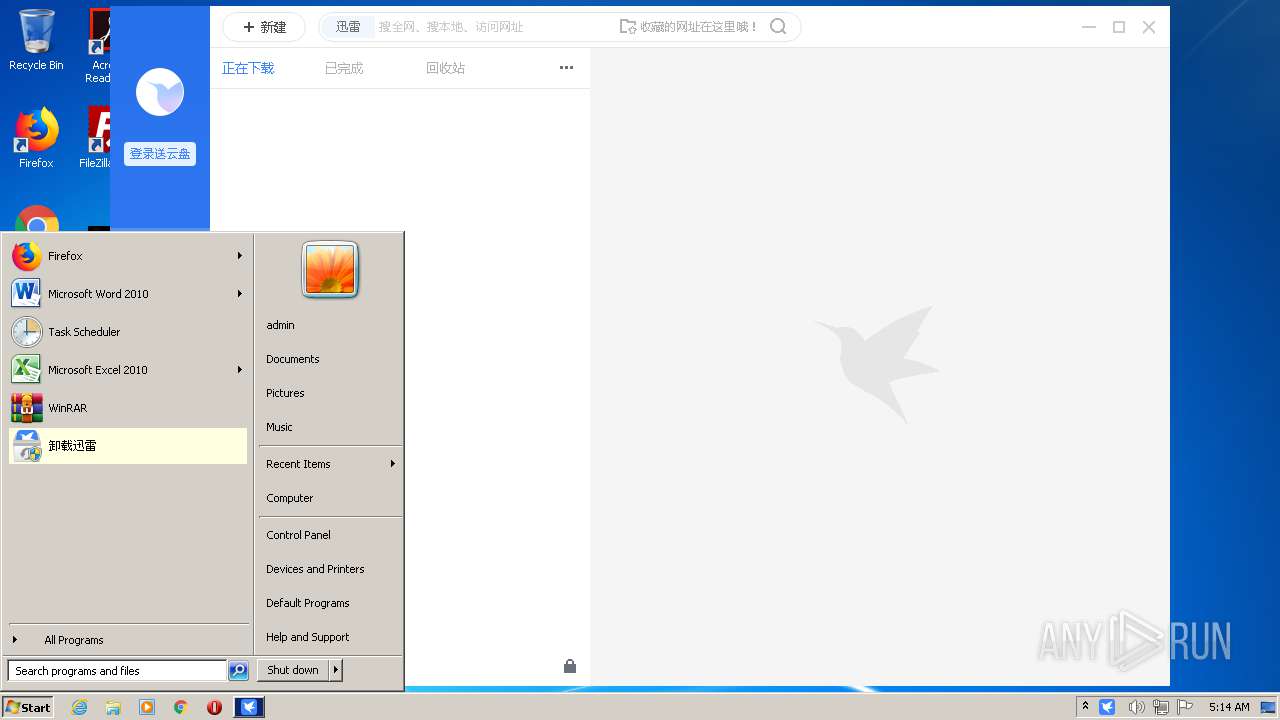This screenshot has width=1280, height=720.
Task: Click the Xunlei bird avatar in sidebar
Action: point(160,93)
